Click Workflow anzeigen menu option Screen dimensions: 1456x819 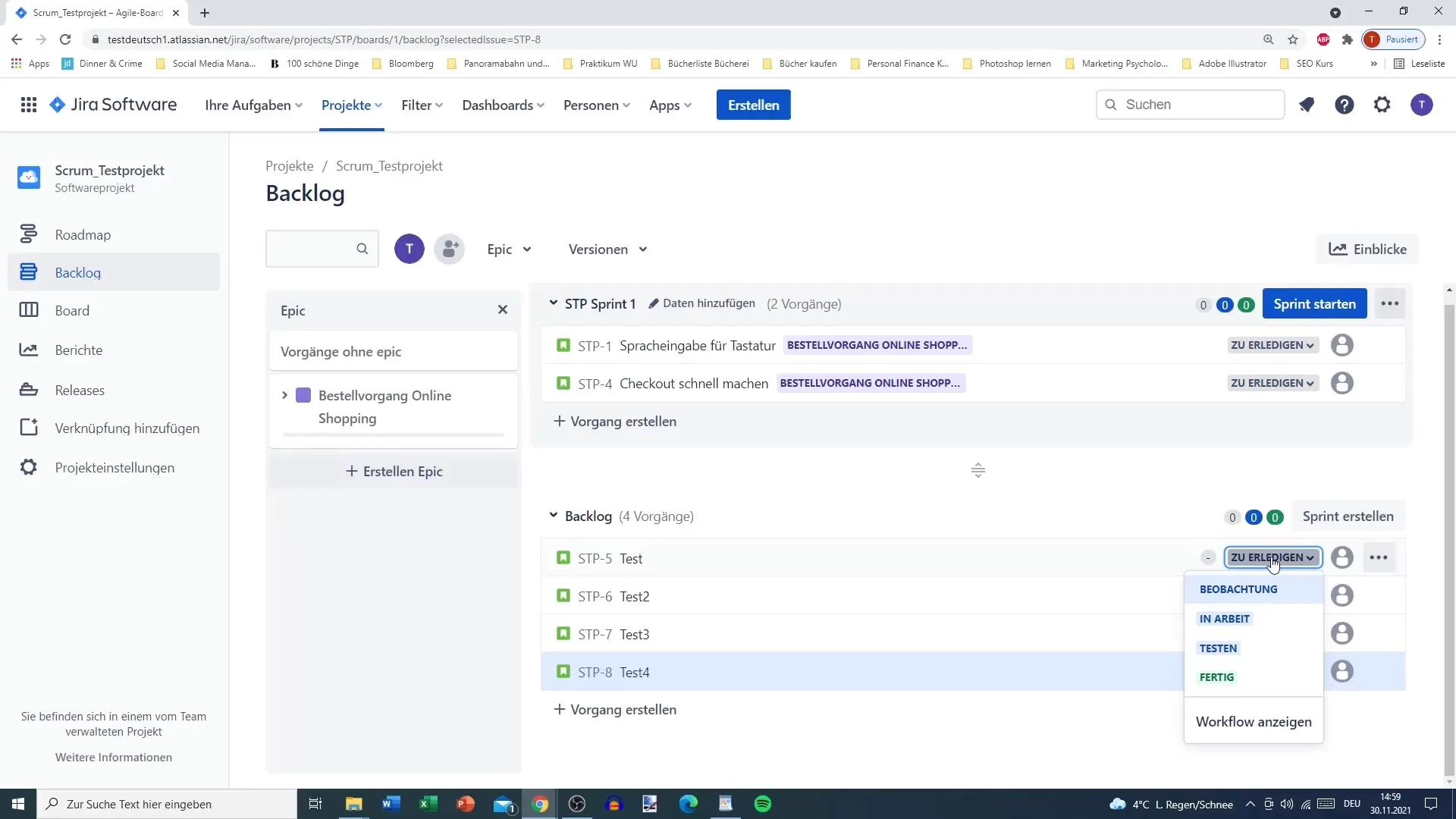pos(1253,721)
